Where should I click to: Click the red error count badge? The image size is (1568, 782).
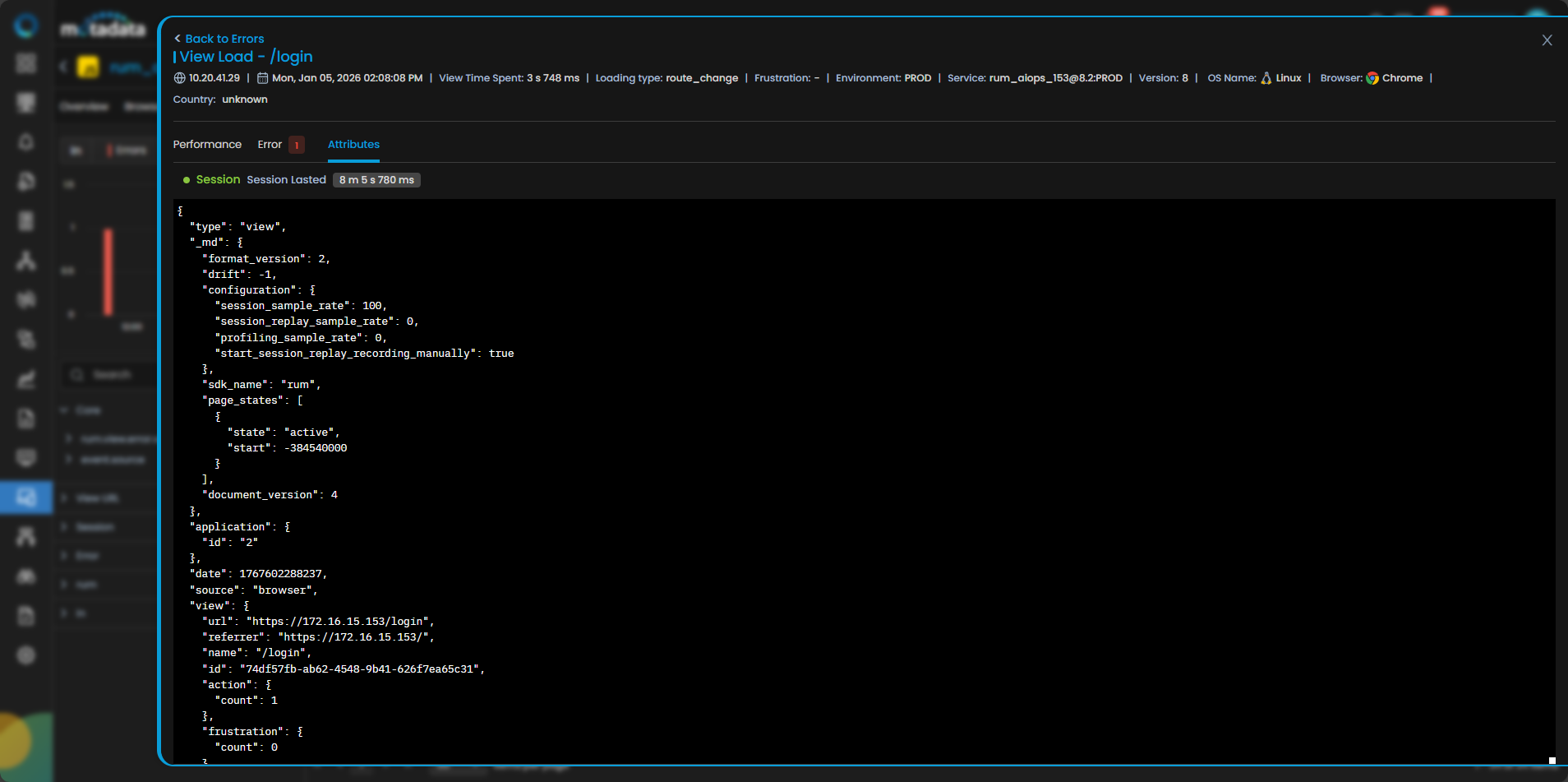[297, 146]
